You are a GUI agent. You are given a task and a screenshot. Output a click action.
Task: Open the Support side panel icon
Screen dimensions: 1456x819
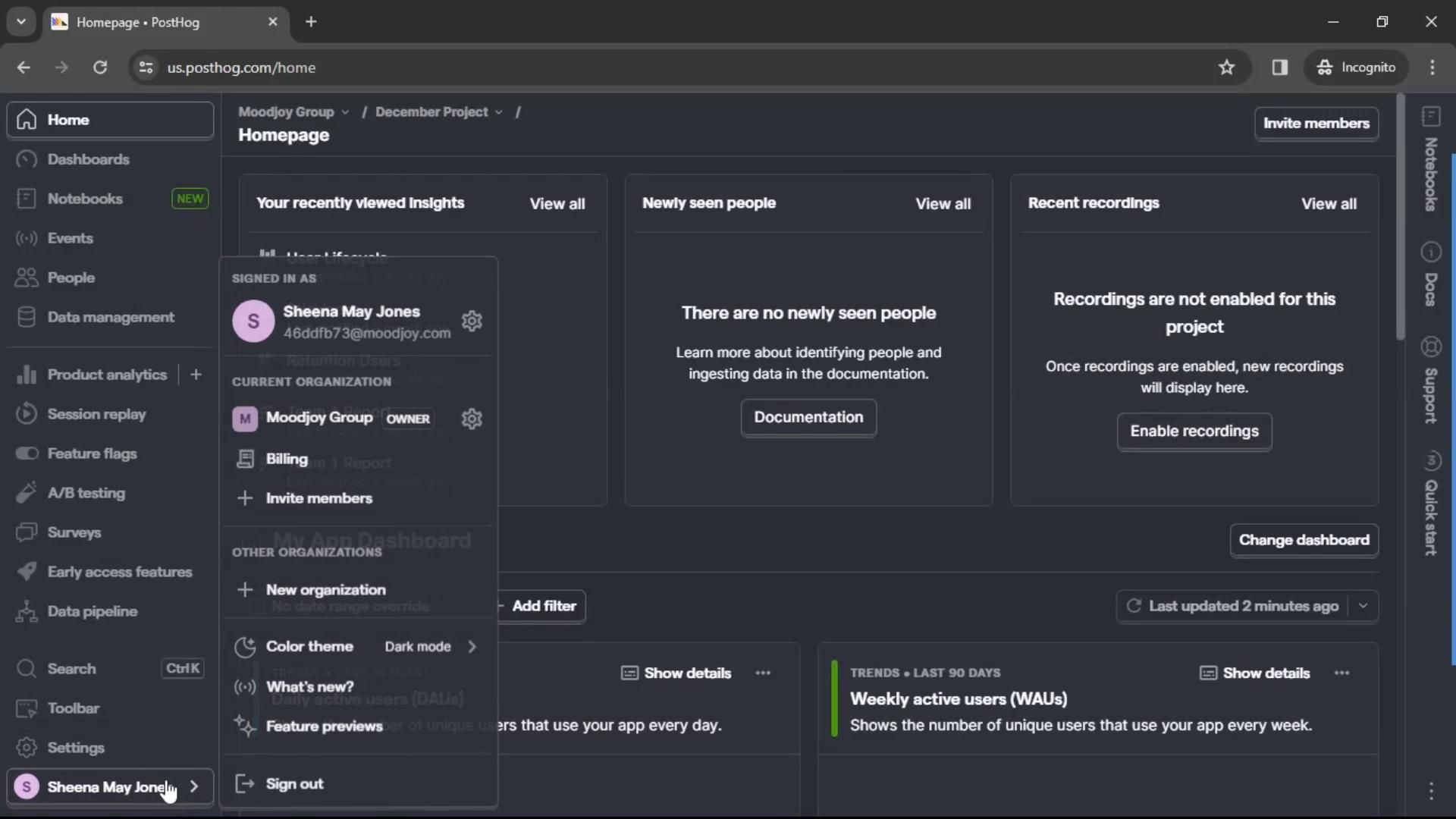(1431, 347)
